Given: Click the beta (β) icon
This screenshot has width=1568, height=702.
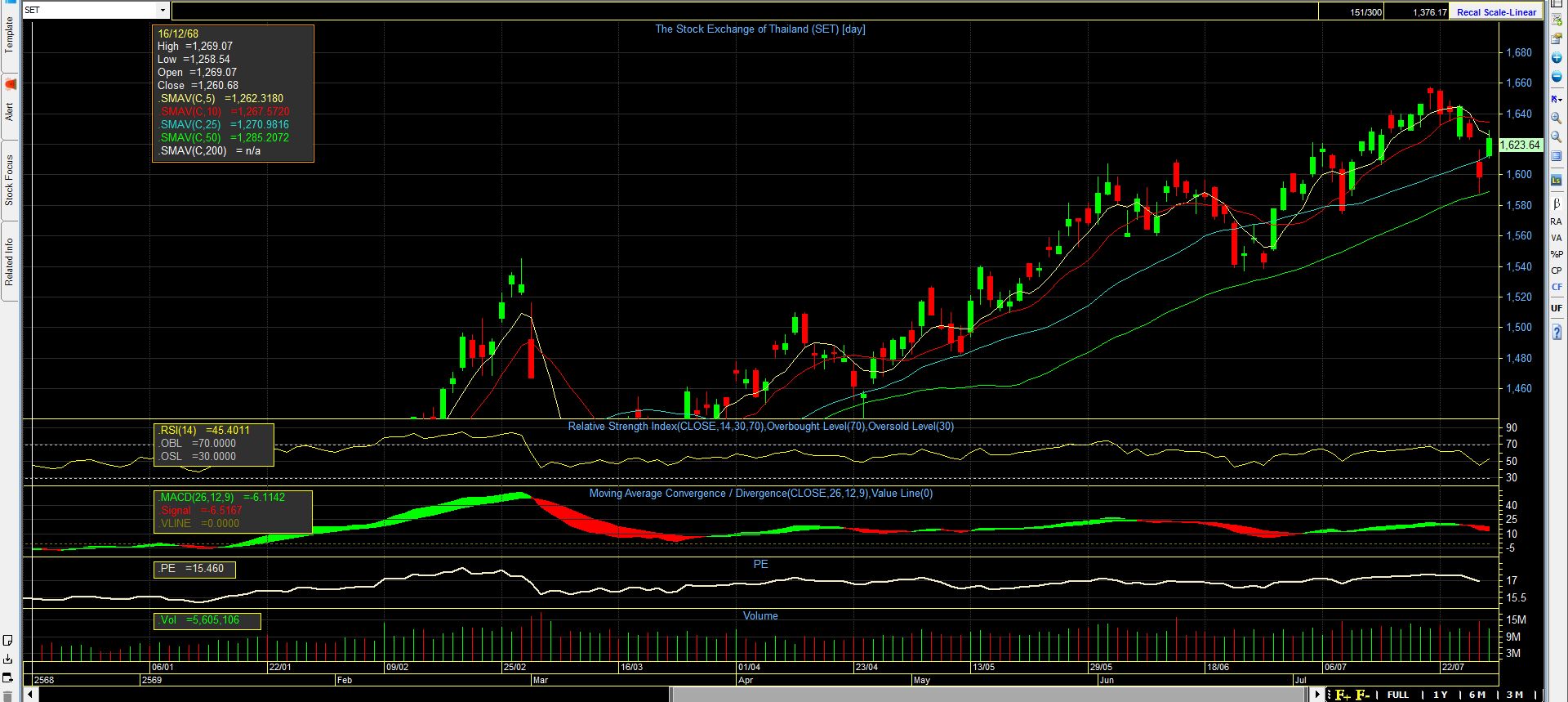Looking at the screenshot, I should pos(1557,203).
